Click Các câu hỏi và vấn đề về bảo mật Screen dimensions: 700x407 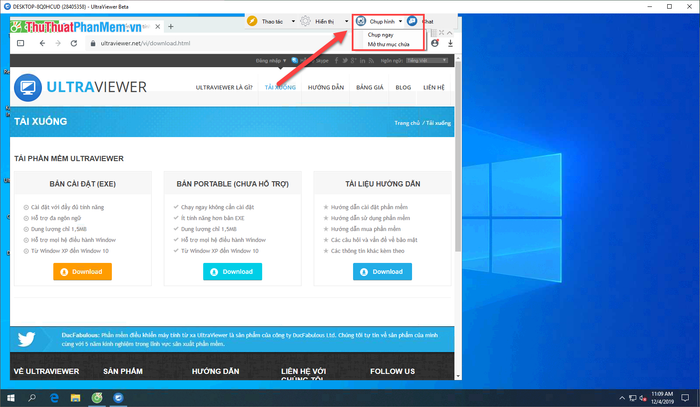click(x=374, y=240)
